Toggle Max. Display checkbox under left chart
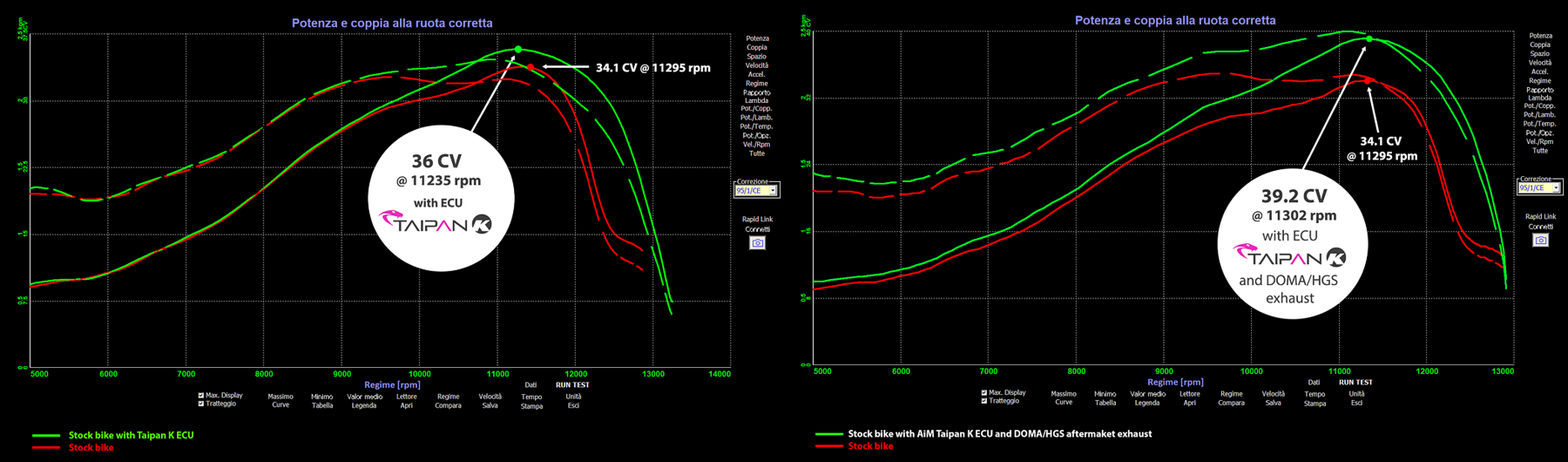1568x462 pixels. 201,396
